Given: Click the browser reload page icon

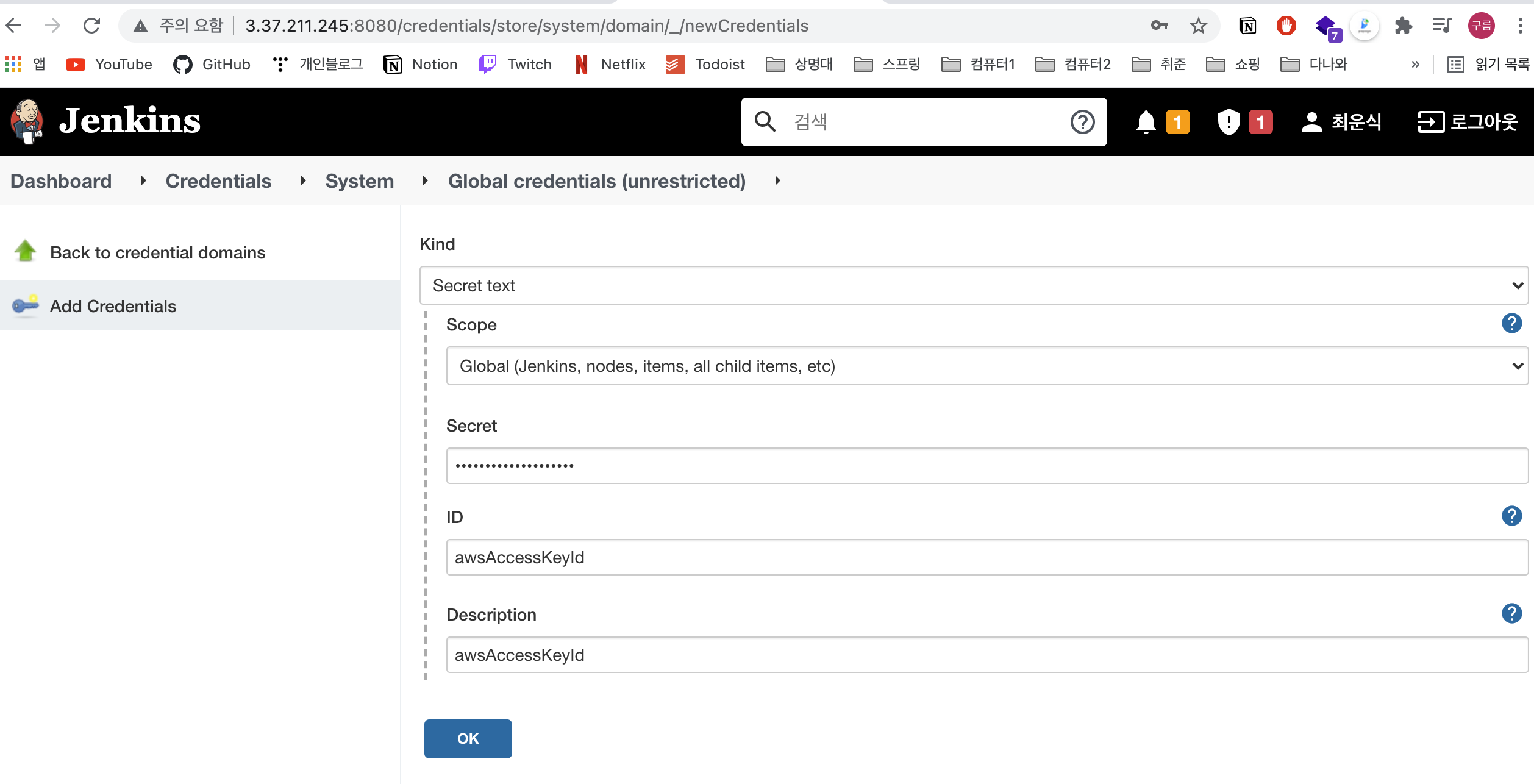Looking at the screenshot, I should click(91, 26).
